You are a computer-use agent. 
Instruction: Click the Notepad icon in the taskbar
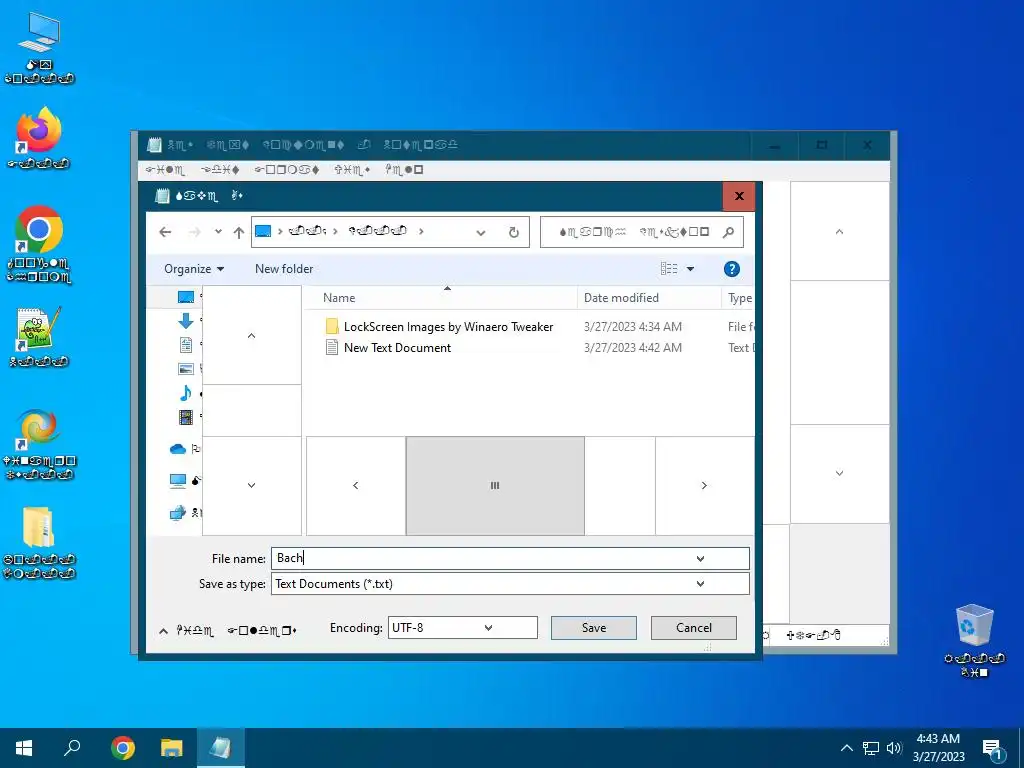[220, 748]
